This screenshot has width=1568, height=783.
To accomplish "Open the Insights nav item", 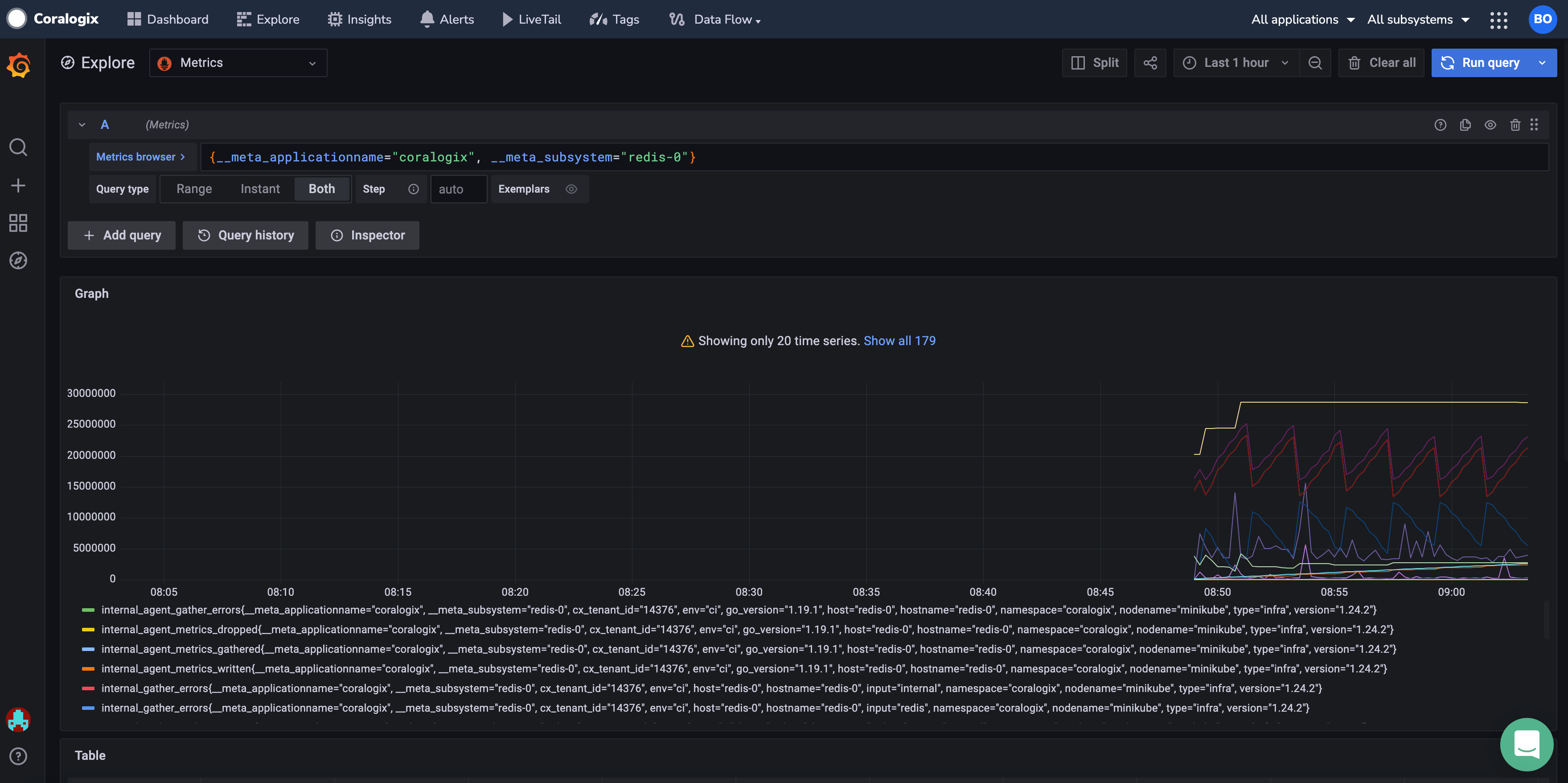I will coord(359,20).
